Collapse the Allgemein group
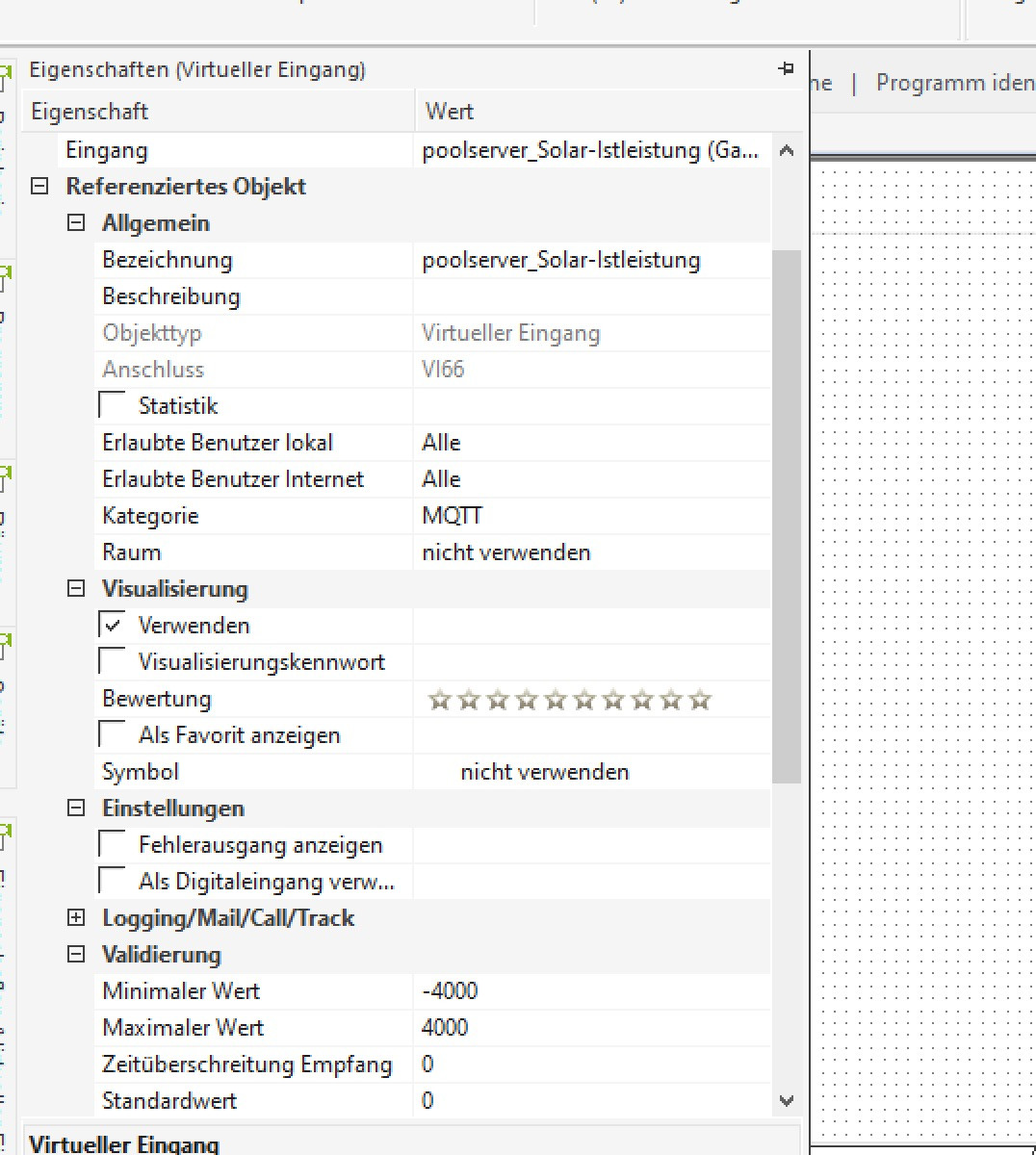This screenshot has width=1036, height=1155. click(x=76, y=223)
